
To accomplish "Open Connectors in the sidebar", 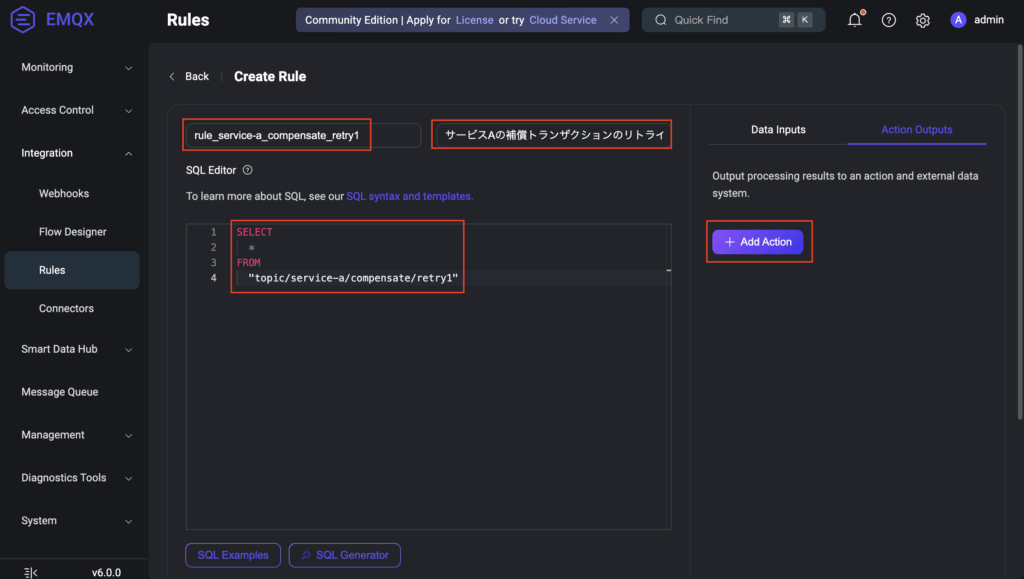I will pyautogui.click(x=66, y=308).
